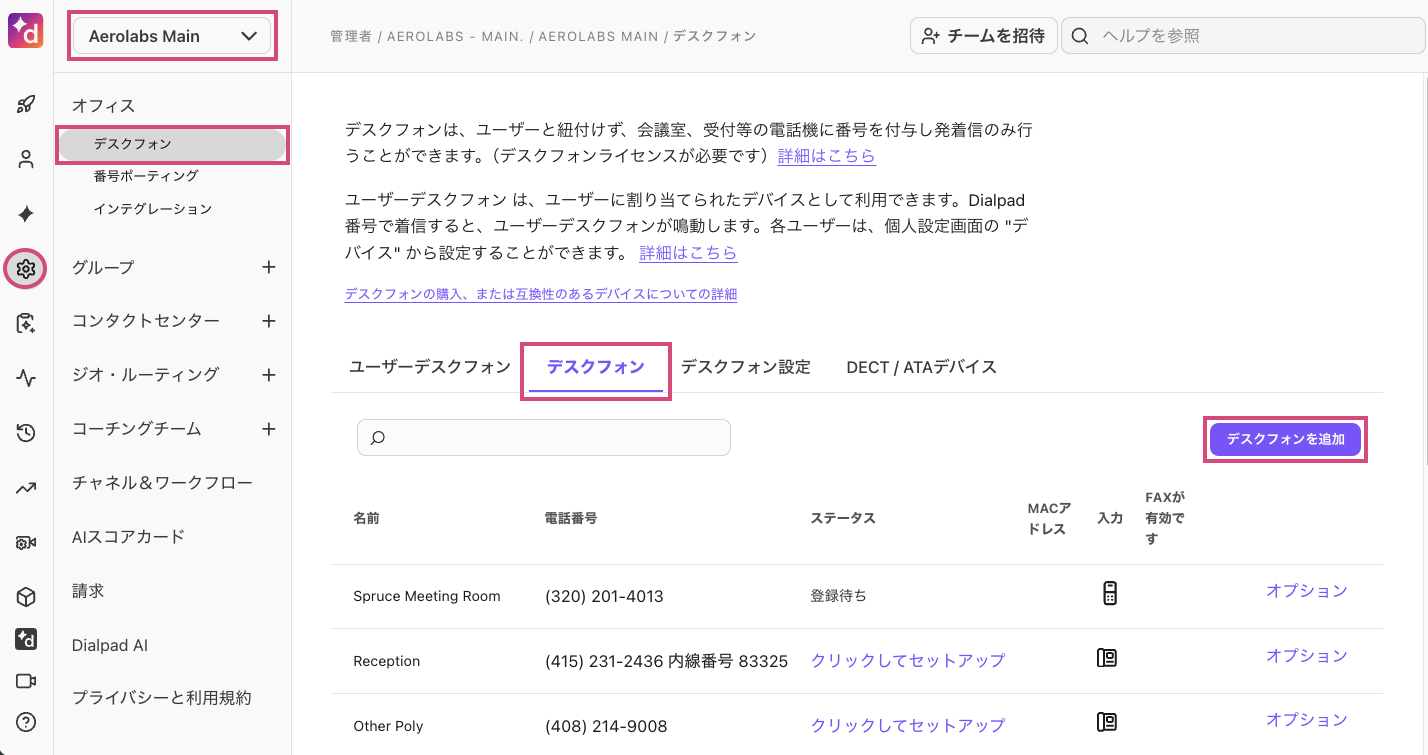Click the チームを招待 button
Screen dimensions: 1428x755
[x=983, y=36]
